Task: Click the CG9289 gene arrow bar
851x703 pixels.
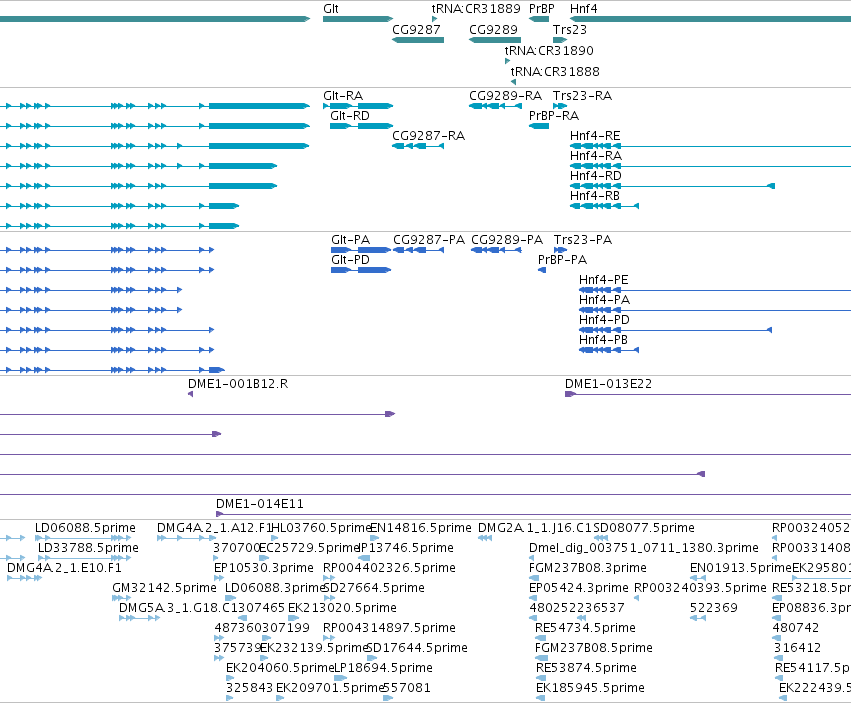Action: pos(495,40)
